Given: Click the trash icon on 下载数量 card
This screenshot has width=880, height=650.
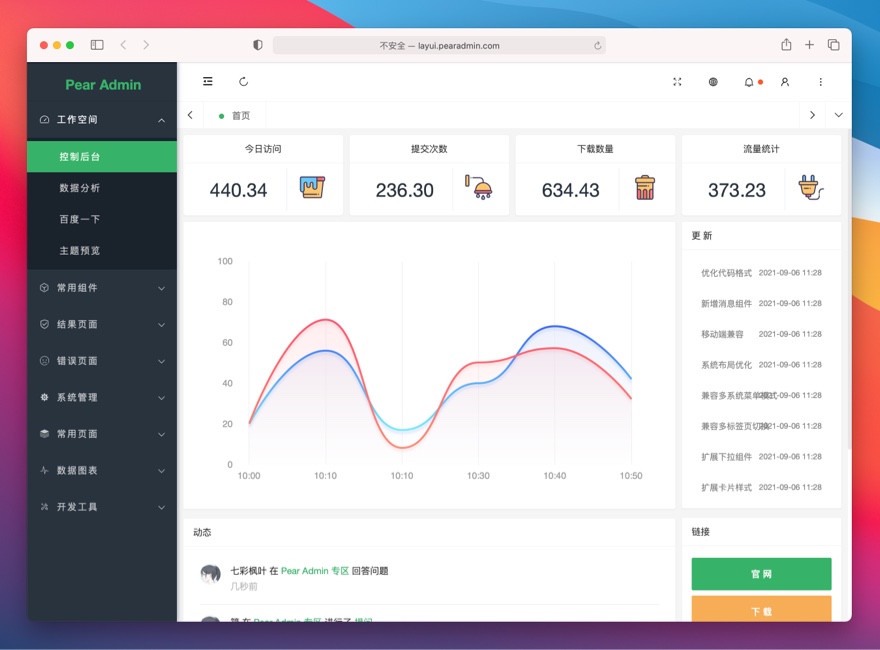Looking at the screenshot, I should pos(645,186).
